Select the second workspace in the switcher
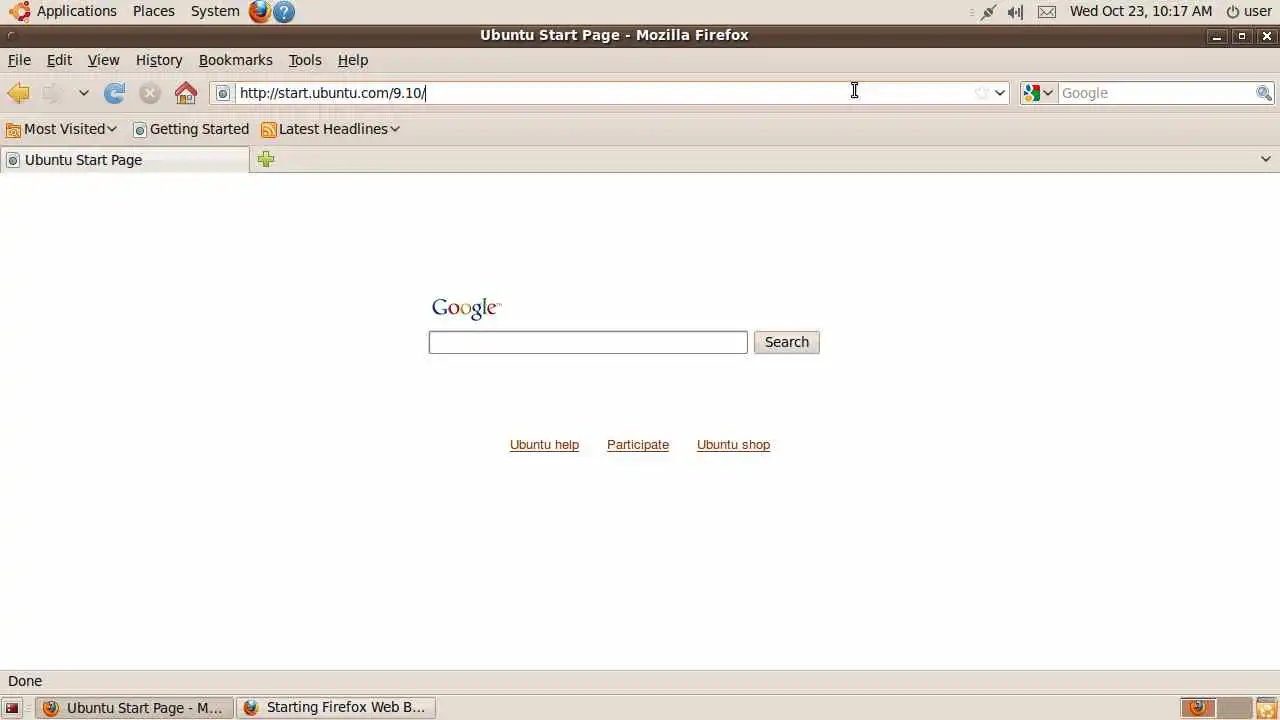The image size is (1280, 720). tap(1234, 708)
